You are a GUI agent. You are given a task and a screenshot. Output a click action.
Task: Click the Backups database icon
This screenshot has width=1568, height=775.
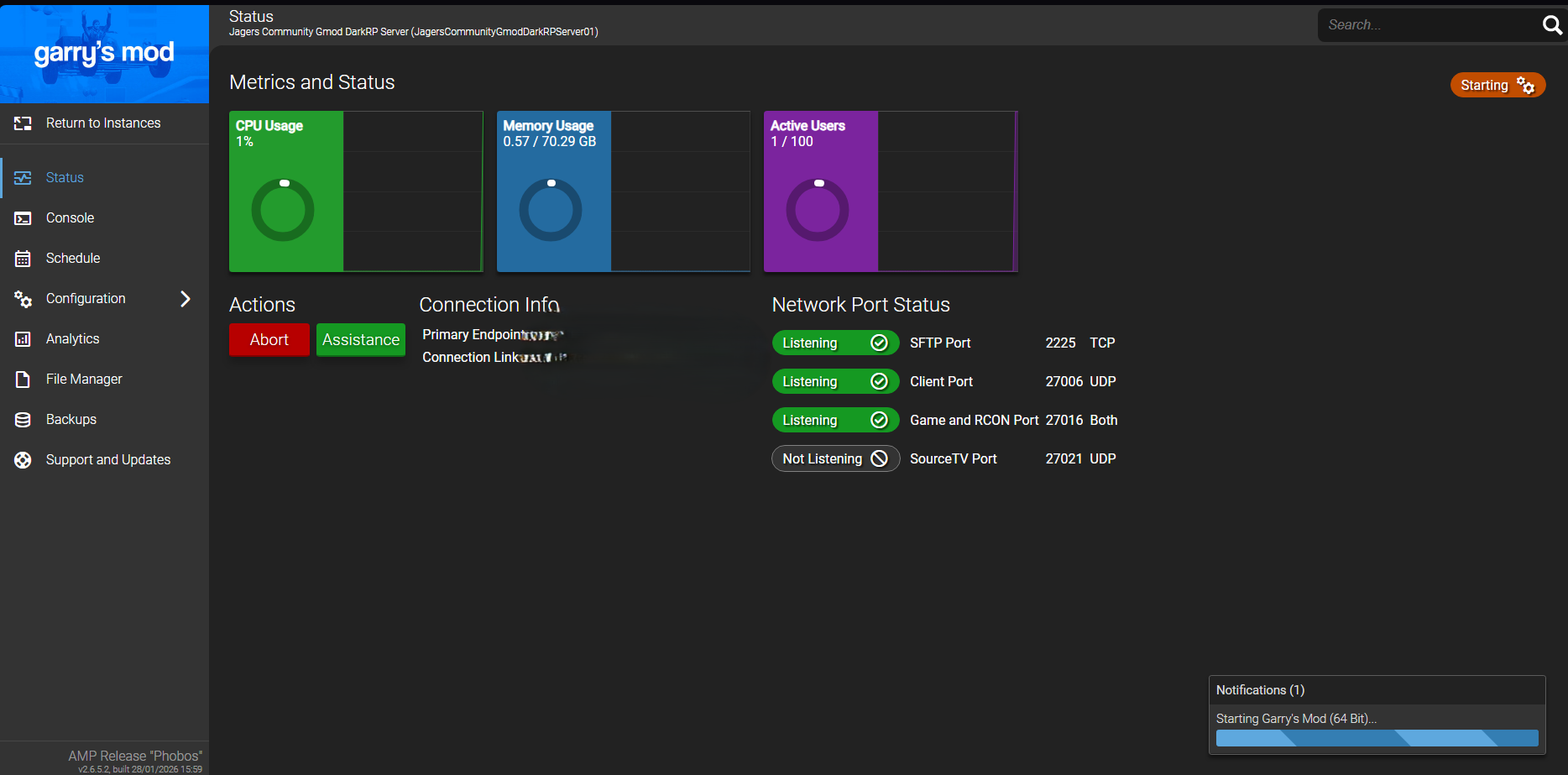tap(23, 420)
